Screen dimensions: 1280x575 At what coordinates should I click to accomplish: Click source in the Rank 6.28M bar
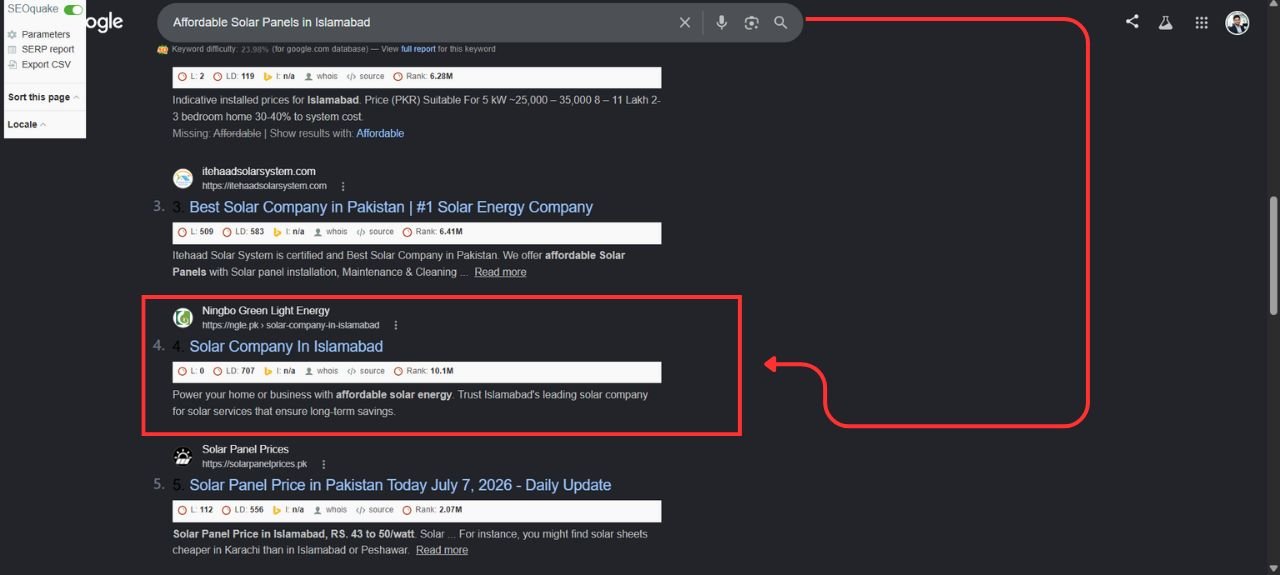click(x=366, y=76)
